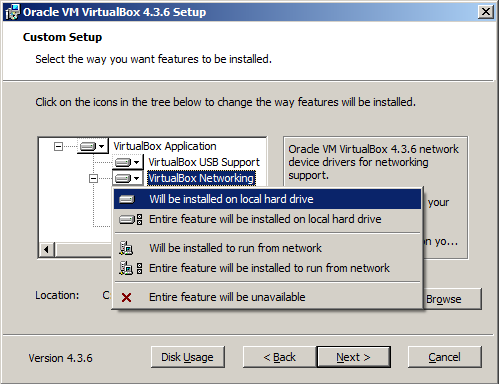This screenshot has width=499, height=384.
Task: Click the red X unavailable icon
Action: coord(126,297)
